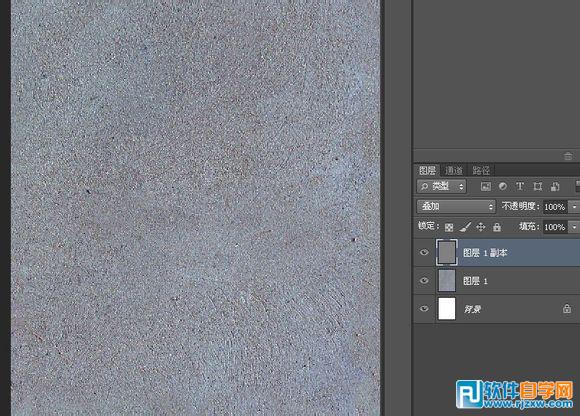Expand the 不透明度 opacity slider arrow
The width and height of the screenshot is (580, 416).
click(x=574, y=207)
